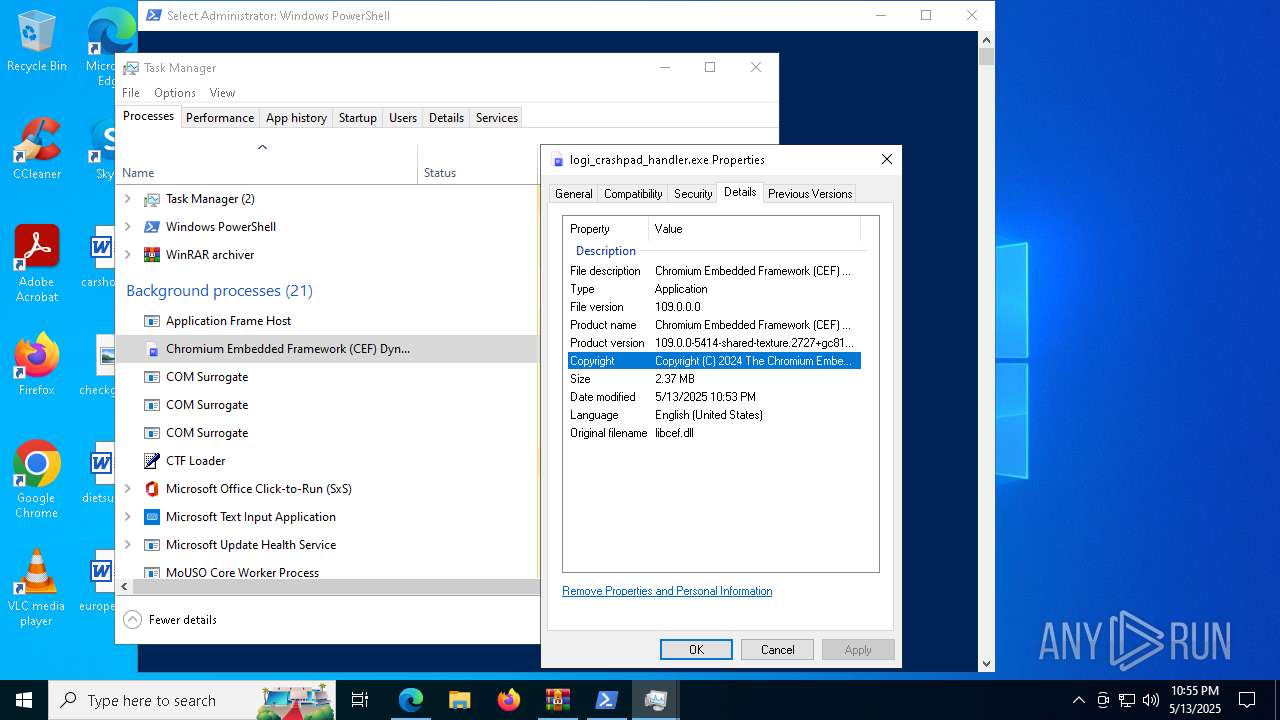The height and width of the screenshot is (720, 1280).
Task: Collapse the Background processes (21) heading
Action: 219,291
